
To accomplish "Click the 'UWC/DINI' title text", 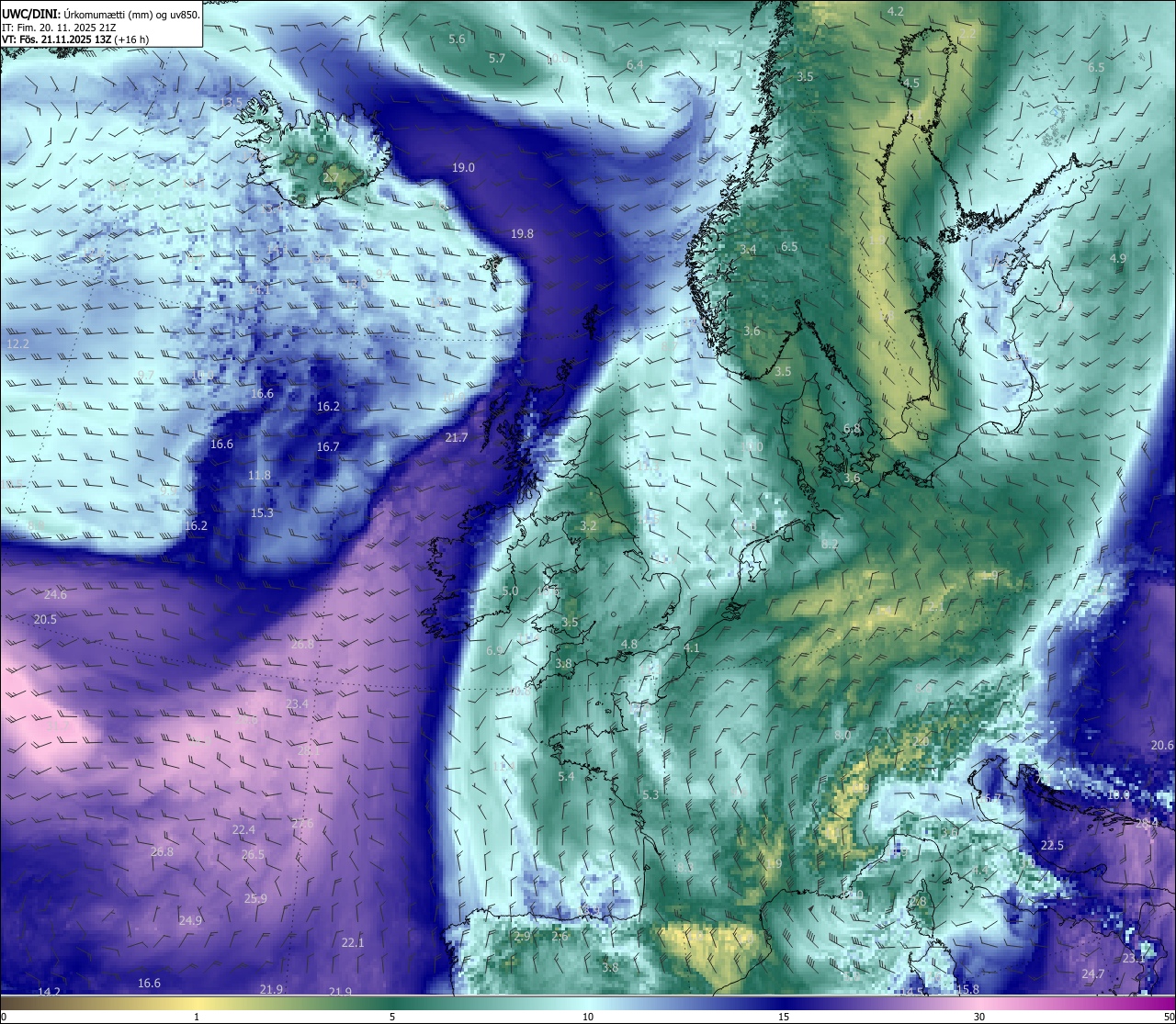I will [31, 15].
